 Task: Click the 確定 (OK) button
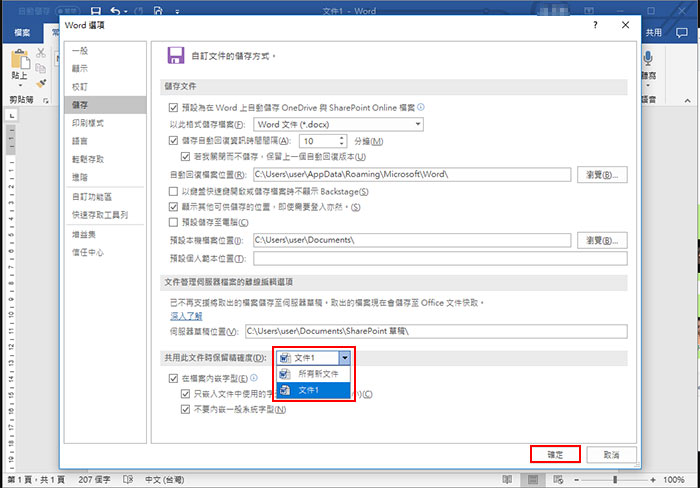[x=555, y=455]
